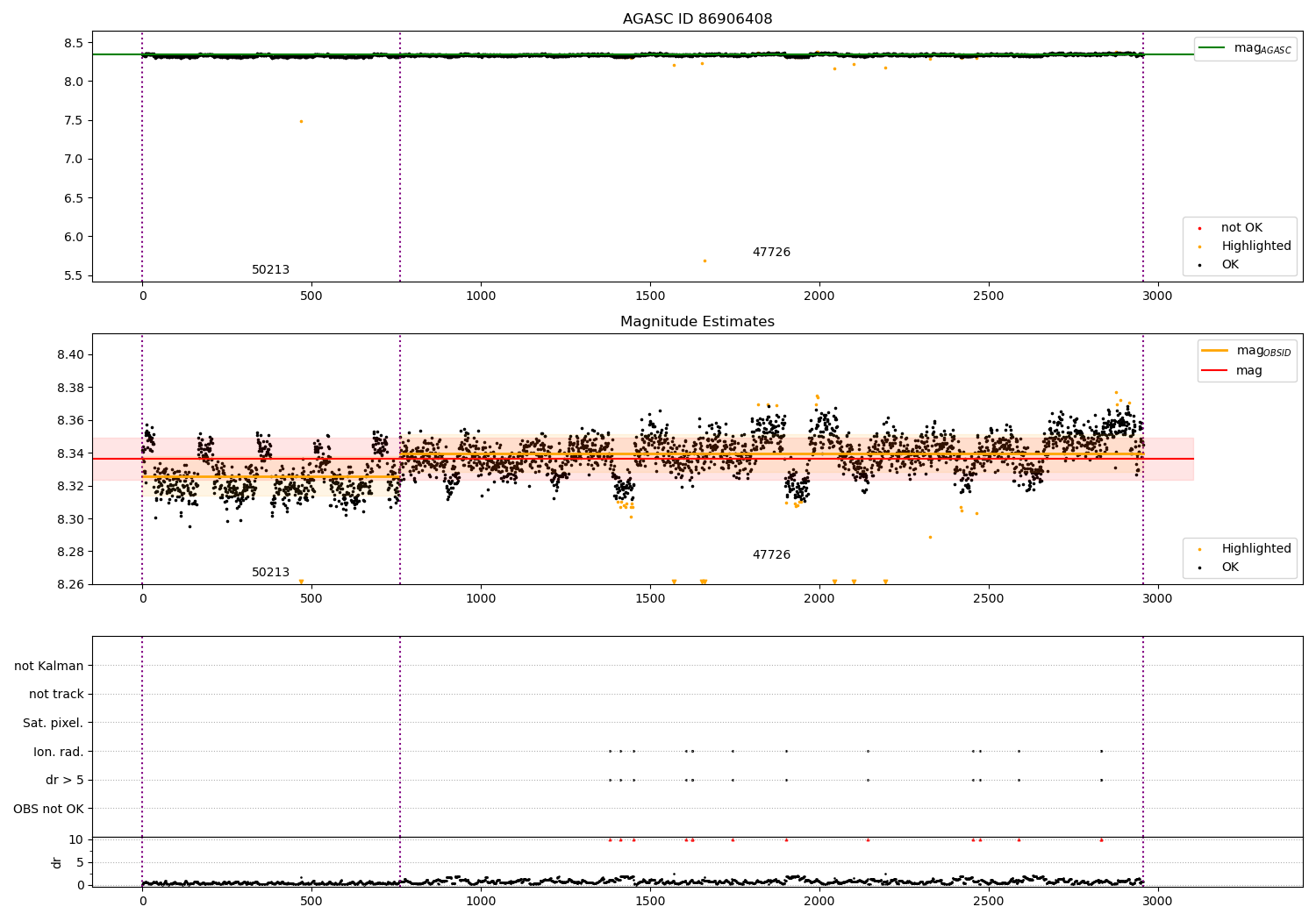The height and width of the screenshot is (921, 1316).
Task: Click the orange line sample beside mag OBSID
Action: (x=1215, y=351)
